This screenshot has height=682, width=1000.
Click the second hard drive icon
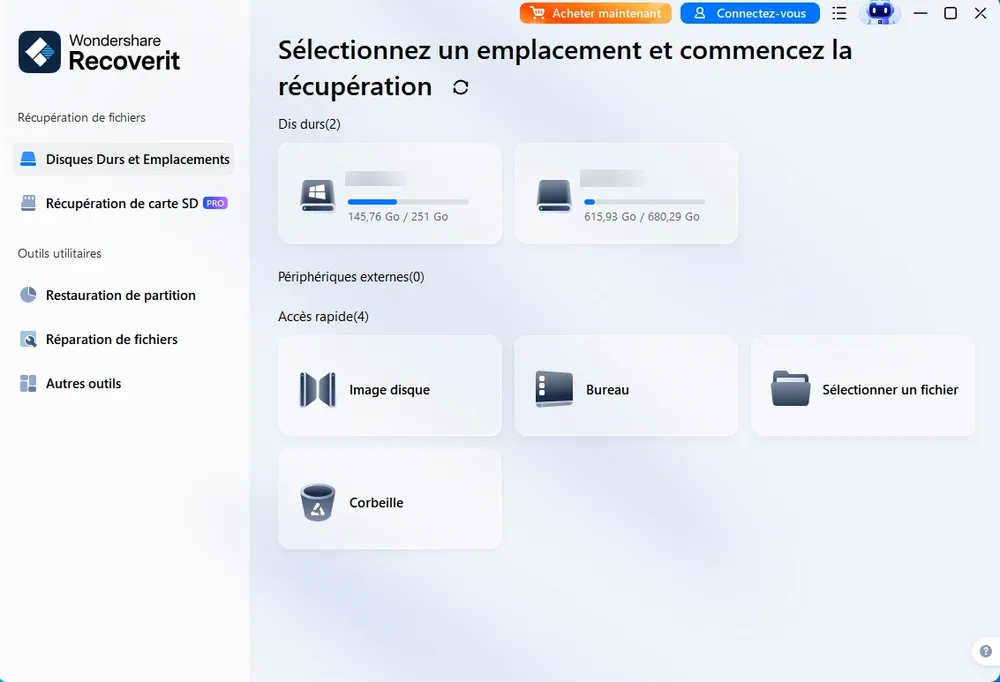pos(554,196)
